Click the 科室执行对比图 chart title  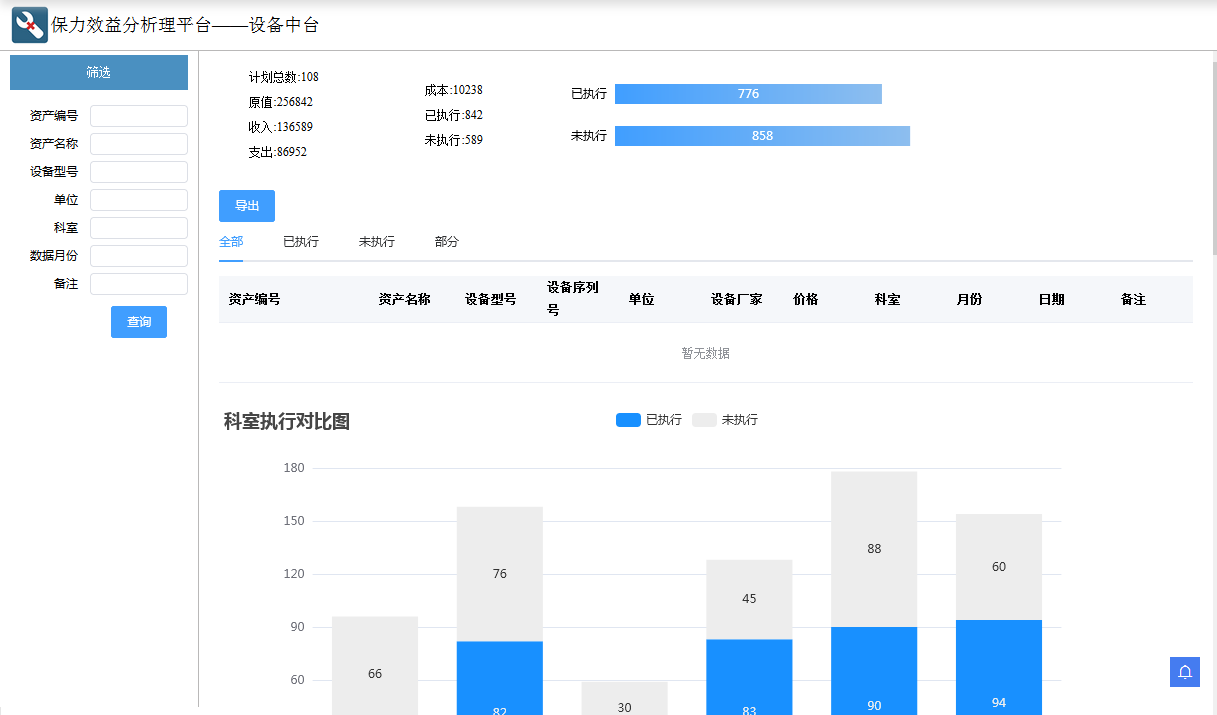click(x=287, y=421)
